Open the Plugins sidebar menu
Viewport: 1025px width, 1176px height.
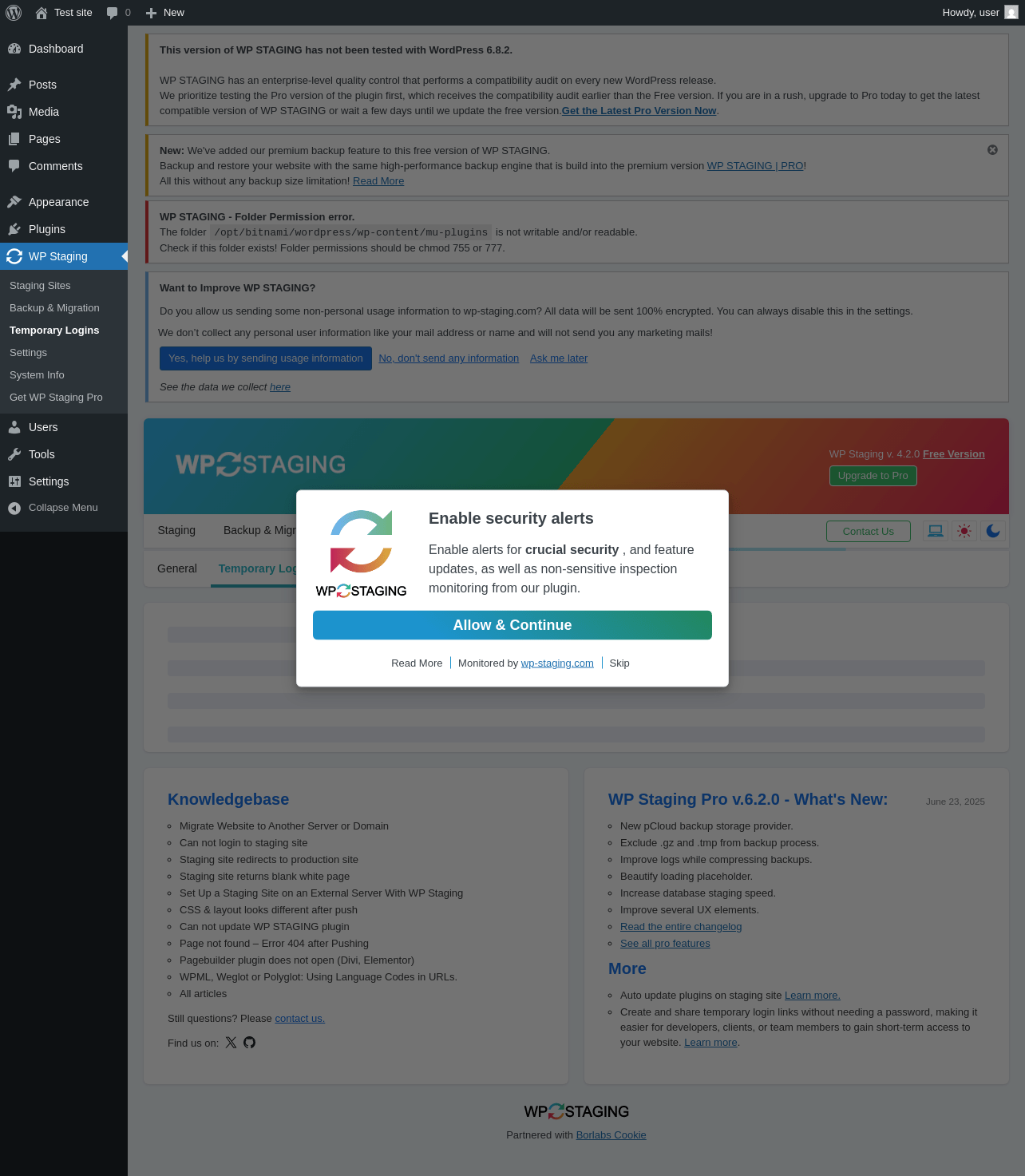point(64,229)
